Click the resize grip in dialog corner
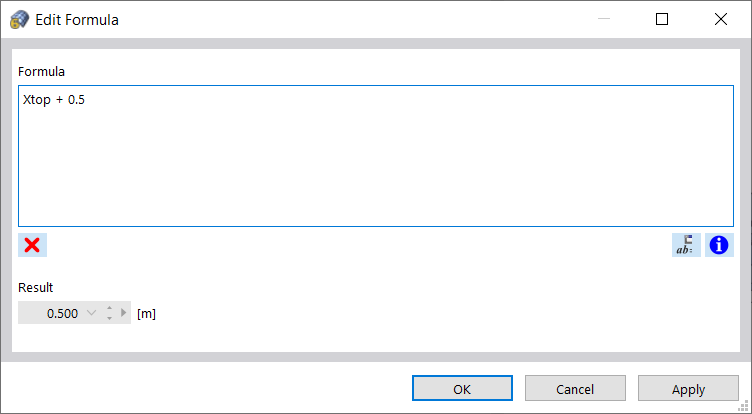This screenshot has width=752, height=414. 743,406
